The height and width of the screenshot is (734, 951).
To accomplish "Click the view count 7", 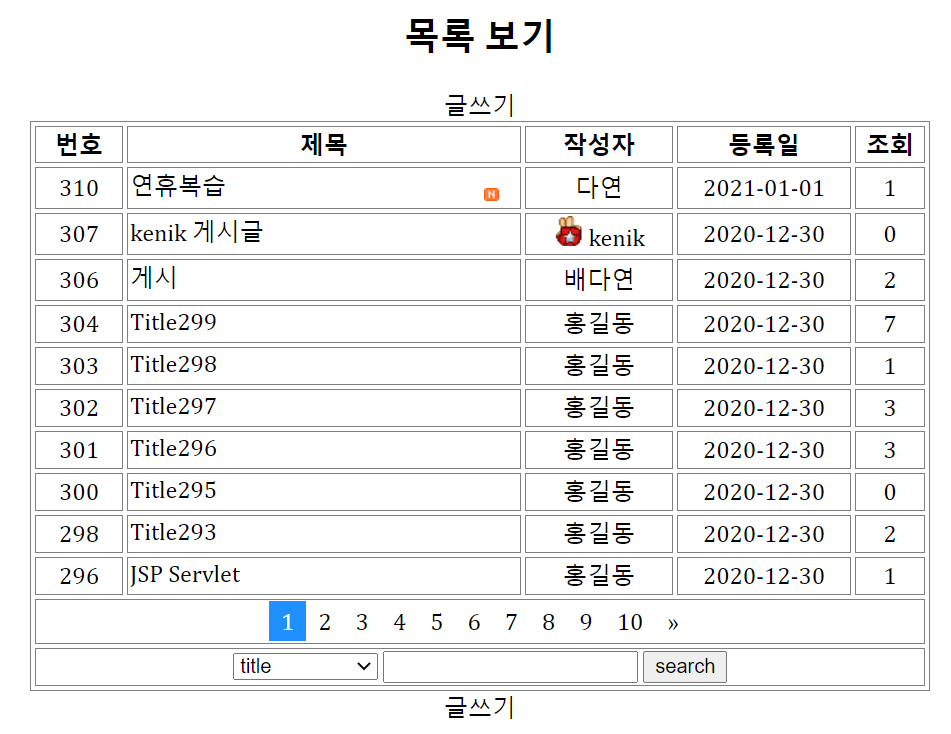I will 889,324.
